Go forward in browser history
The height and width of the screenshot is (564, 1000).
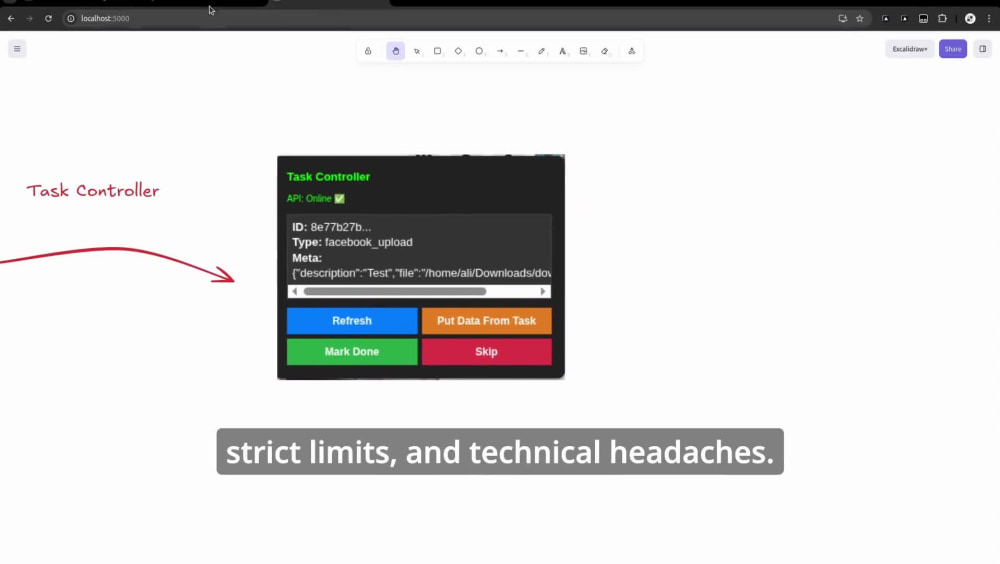pos(29,19)
